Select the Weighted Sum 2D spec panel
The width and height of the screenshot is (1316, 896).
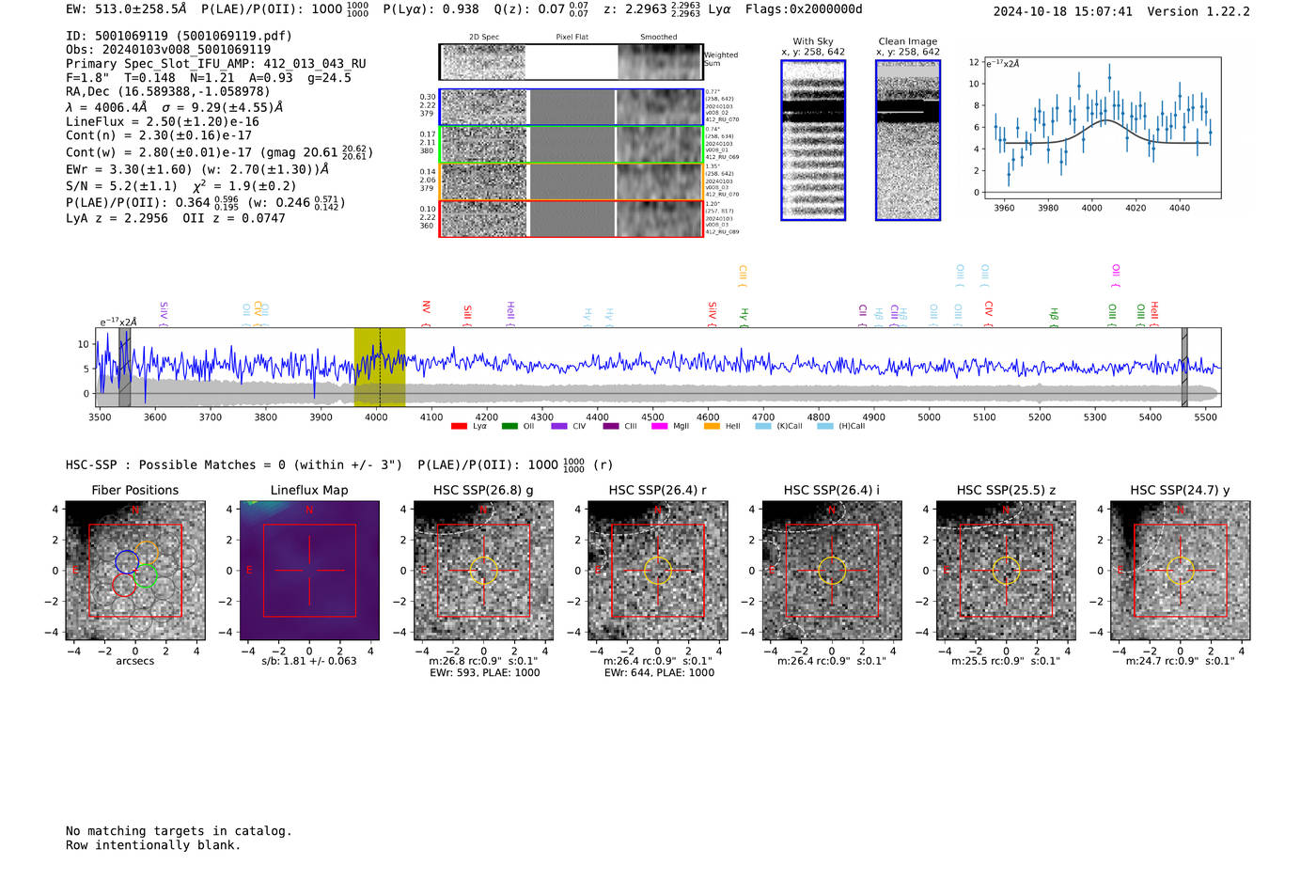coord(484,62)
